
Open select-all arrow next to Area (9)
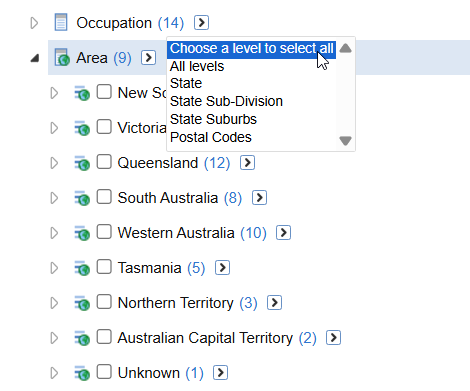pos(149,58)
